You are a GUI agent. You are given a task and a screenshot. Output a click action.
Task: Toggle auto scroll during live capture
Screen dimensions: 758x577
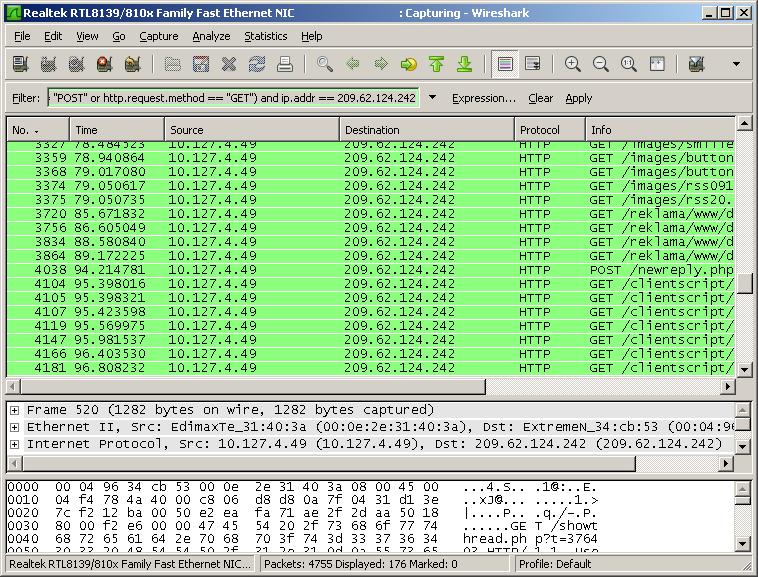(x=533, y=64)
